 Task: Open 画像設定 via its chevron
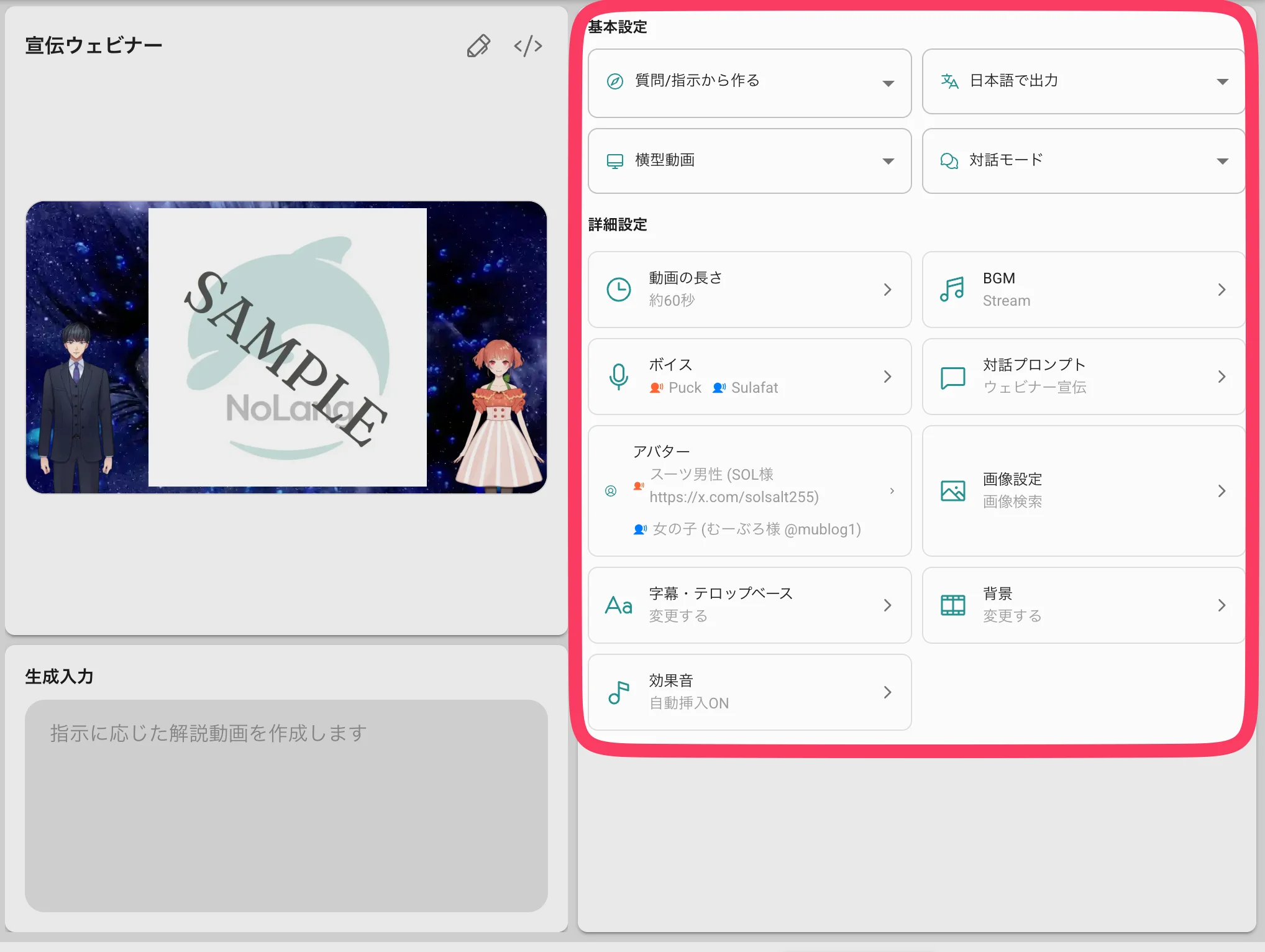pos(1222,491)
